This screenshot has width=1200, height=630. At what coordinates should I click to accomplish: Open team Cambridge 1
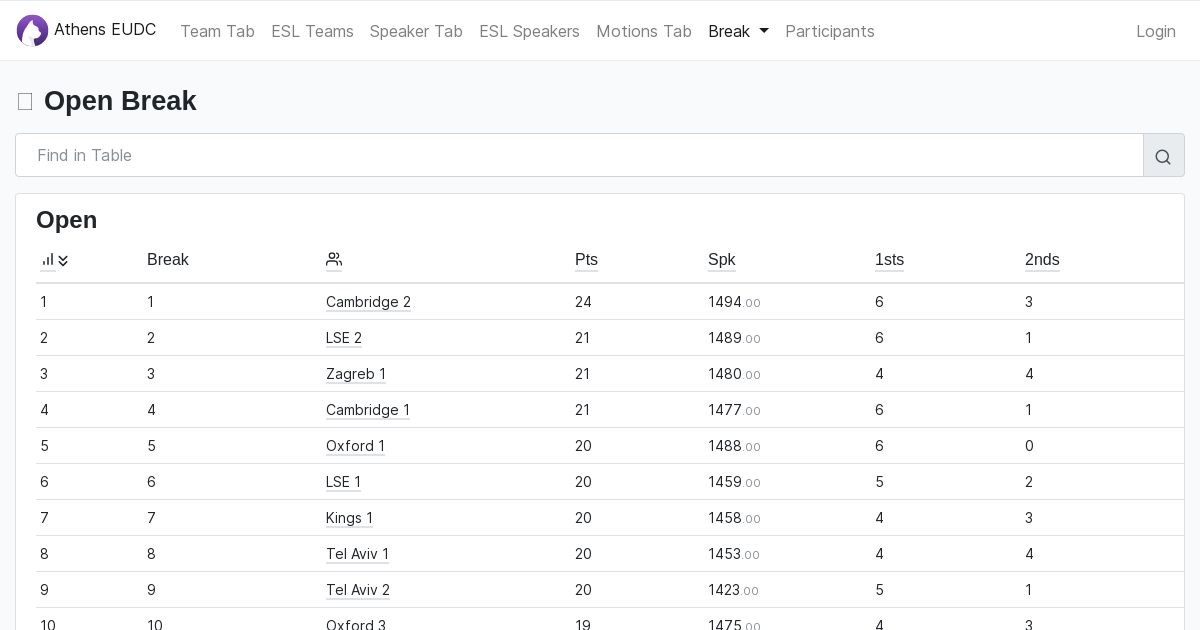click(368, 410)
